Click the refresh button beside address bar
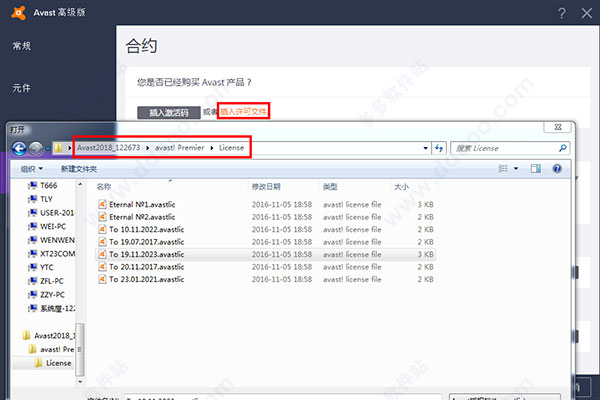The width and height of the screenshot is (600, 400). coord(438,148)
